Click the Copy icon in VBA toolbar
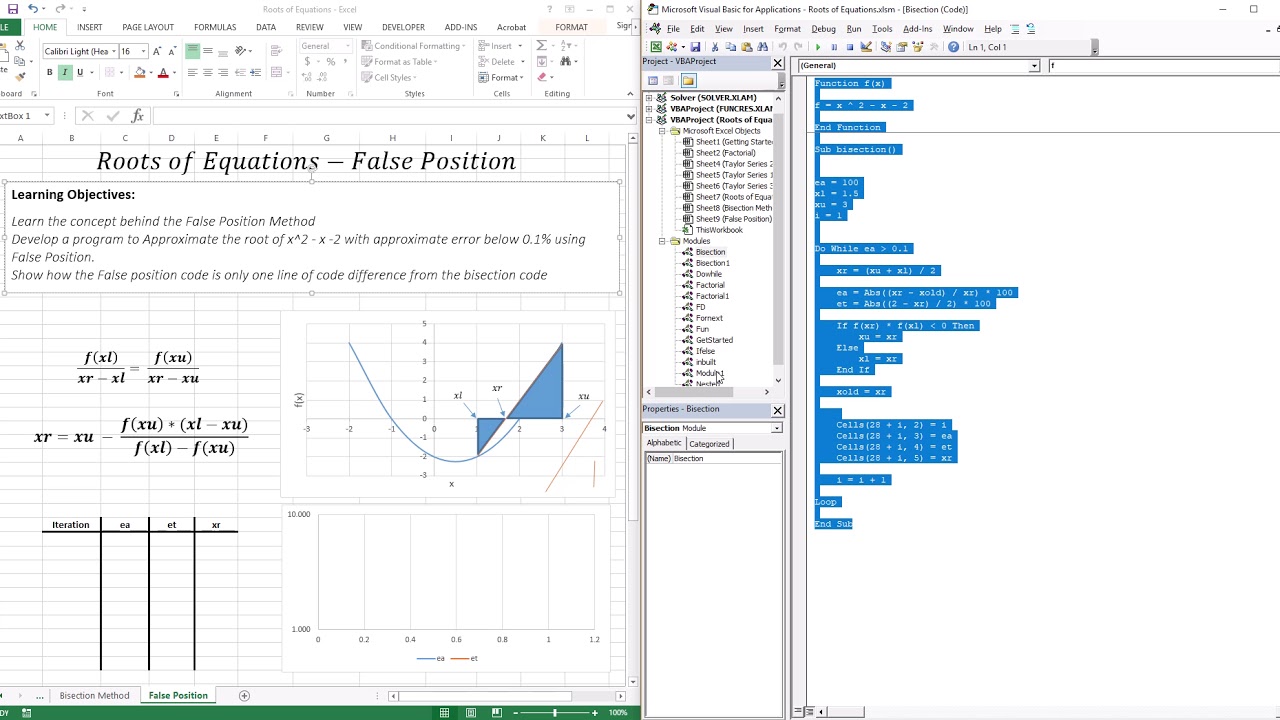 pos(730,47)
